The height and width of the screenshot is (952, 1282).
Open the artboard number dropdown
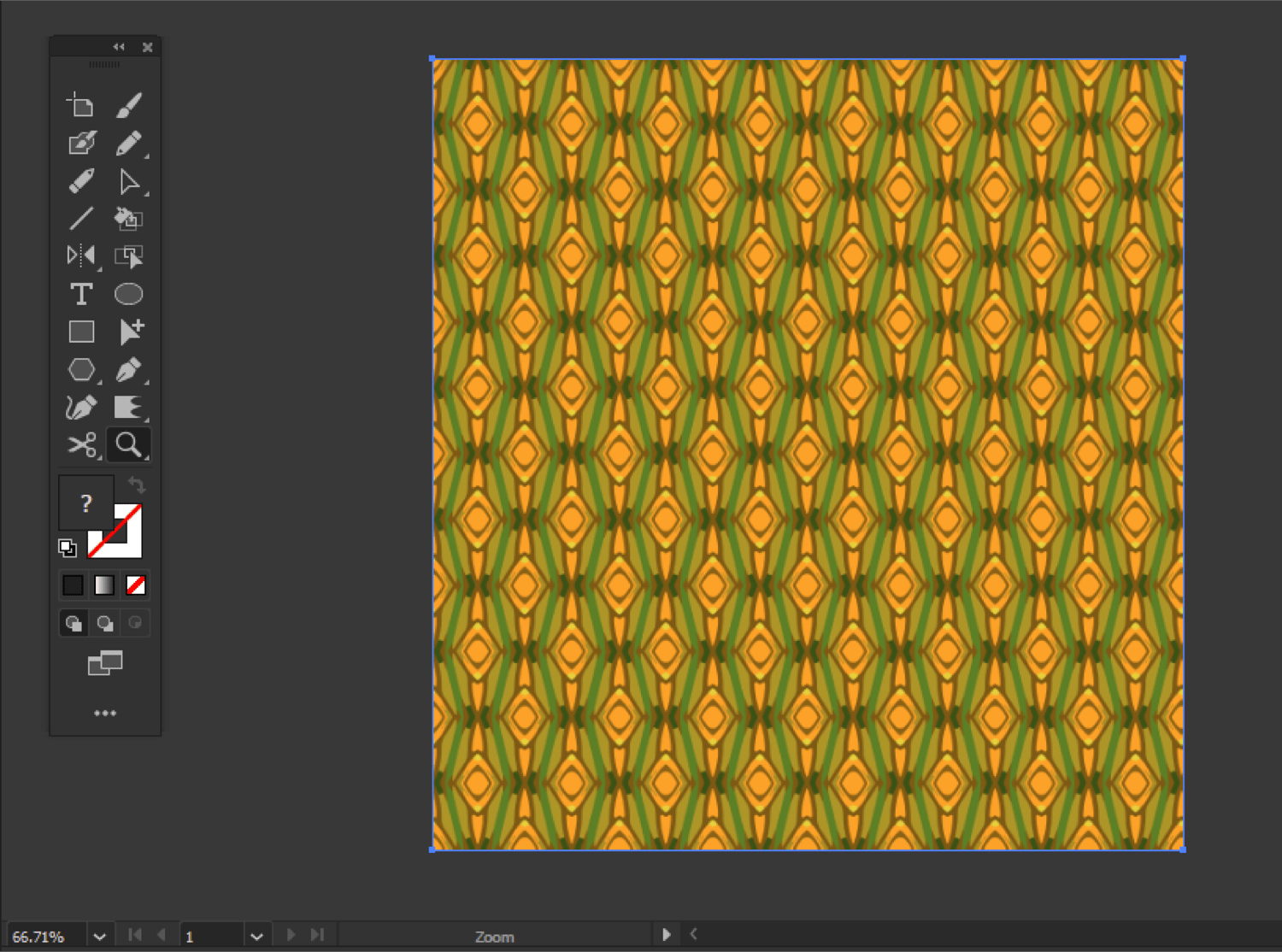click(x=256, y=936)
